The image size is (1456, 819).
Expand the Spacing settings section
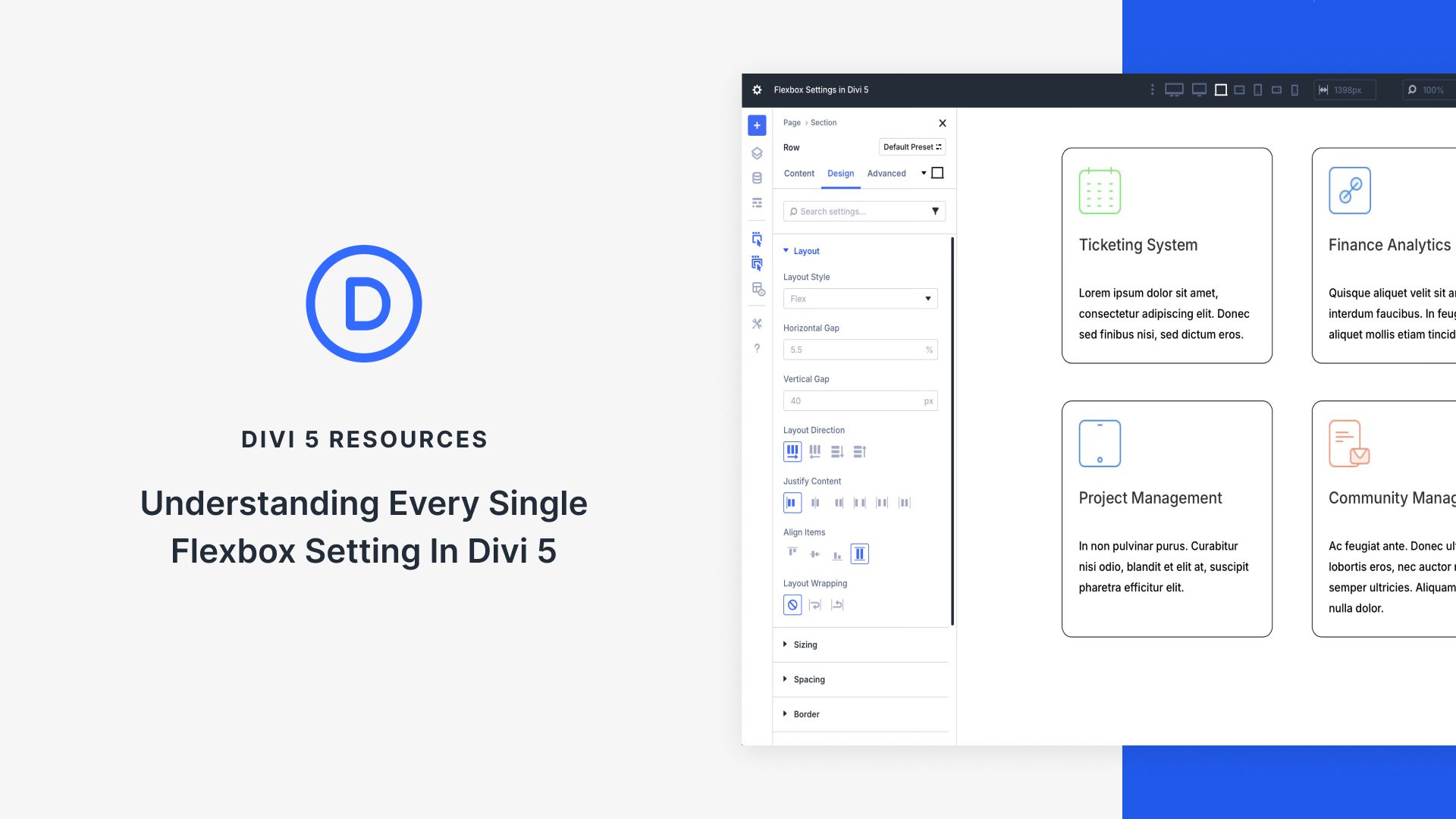(x=809, y=679)
